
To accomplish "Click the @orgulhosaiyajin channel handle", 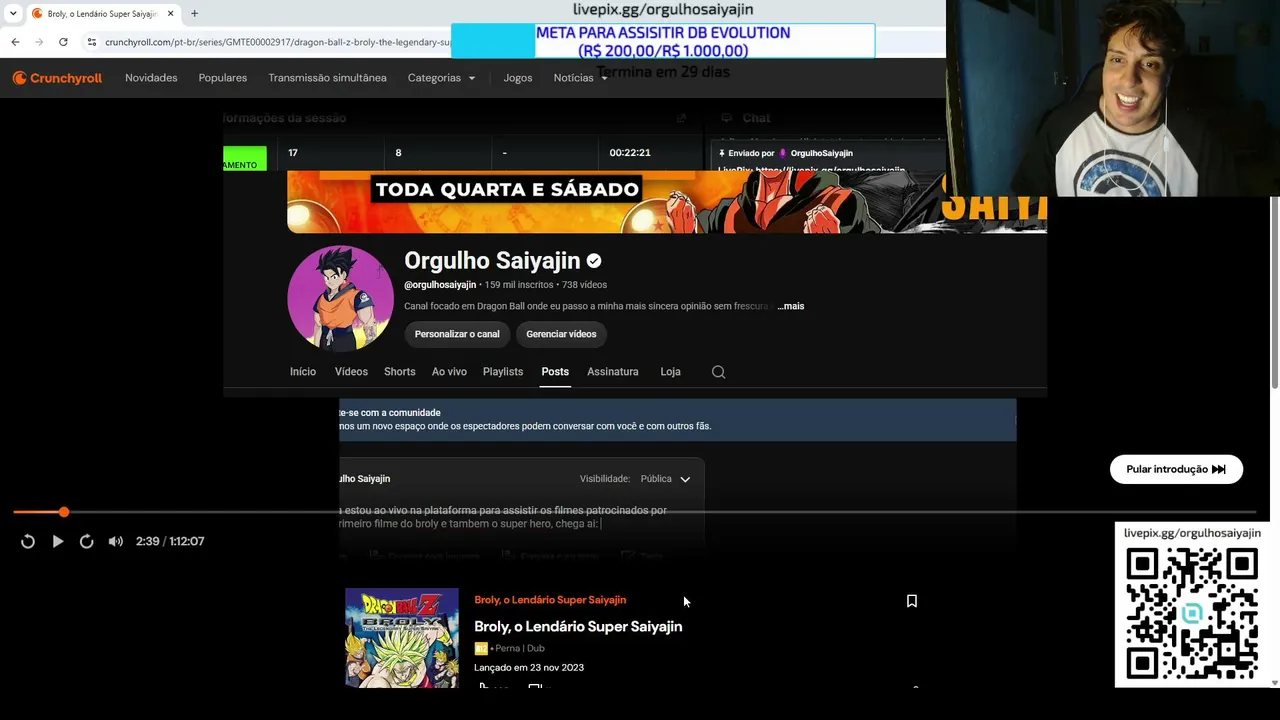I will pos(440,285).
